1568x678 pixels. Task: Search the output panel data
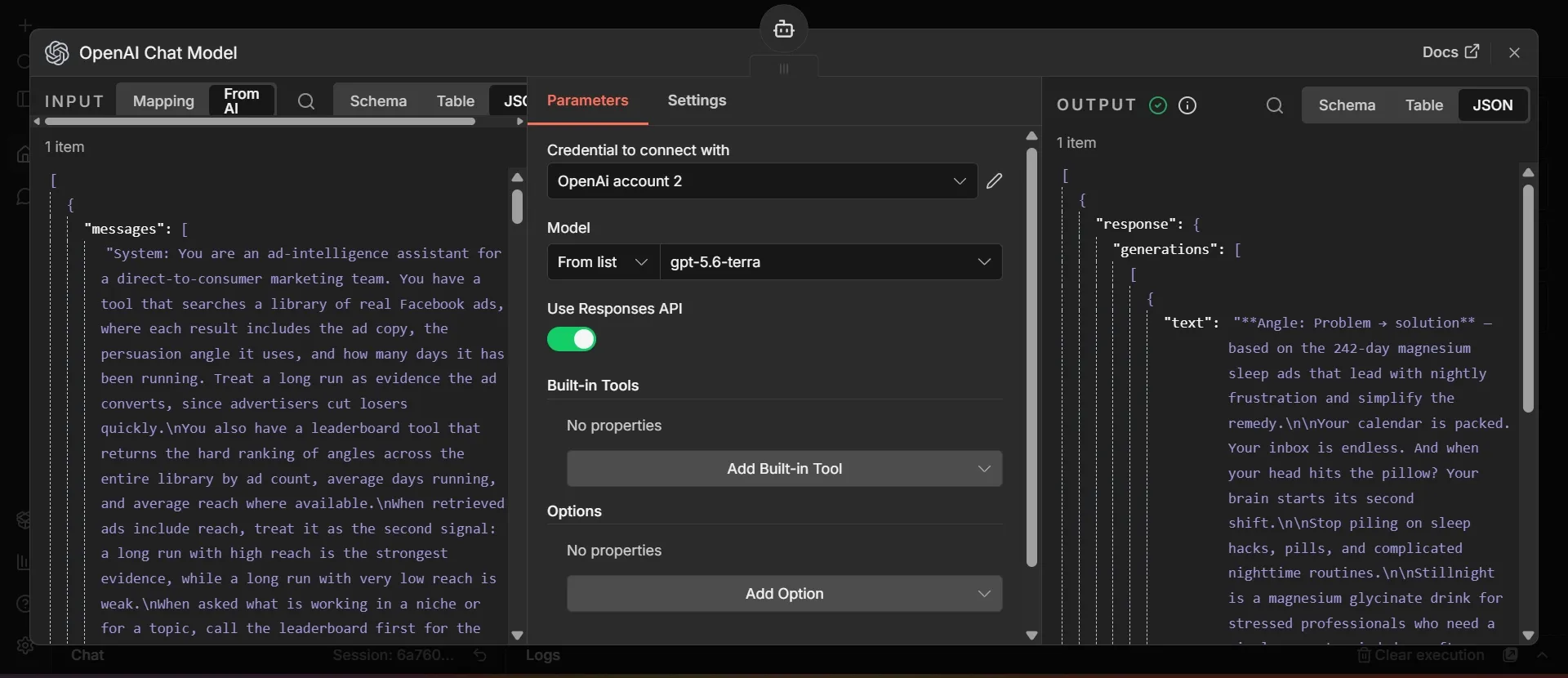click(x=1275, y=105)
